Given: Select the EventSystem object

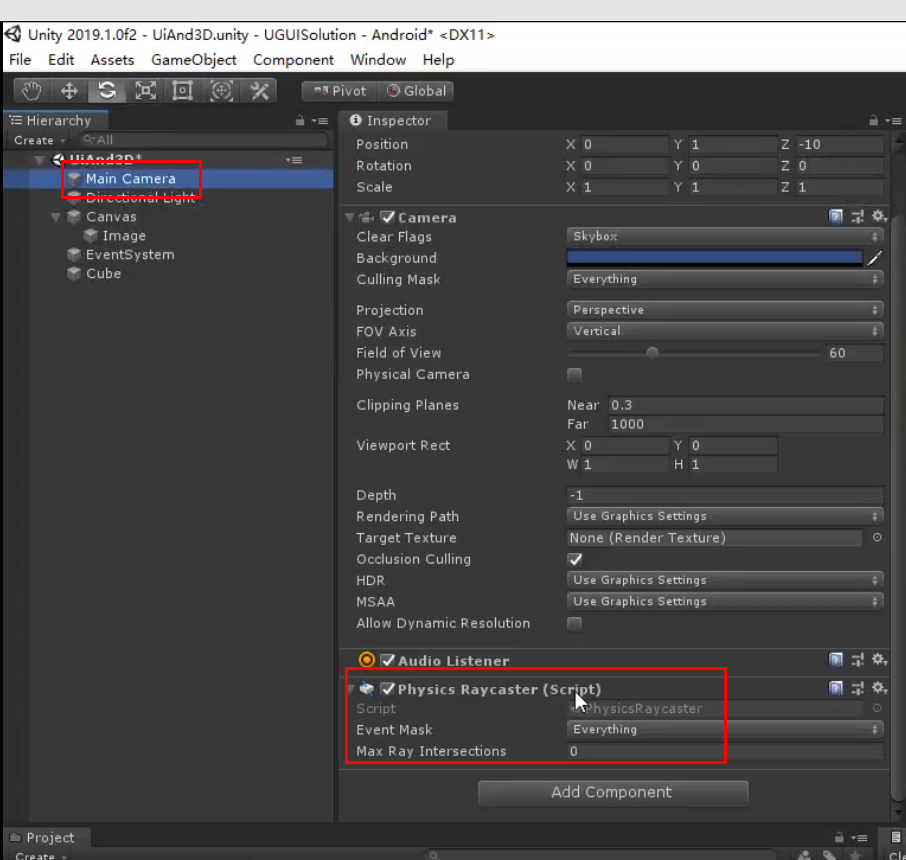Looking at the screenshot, I should [x=129, y=255].
